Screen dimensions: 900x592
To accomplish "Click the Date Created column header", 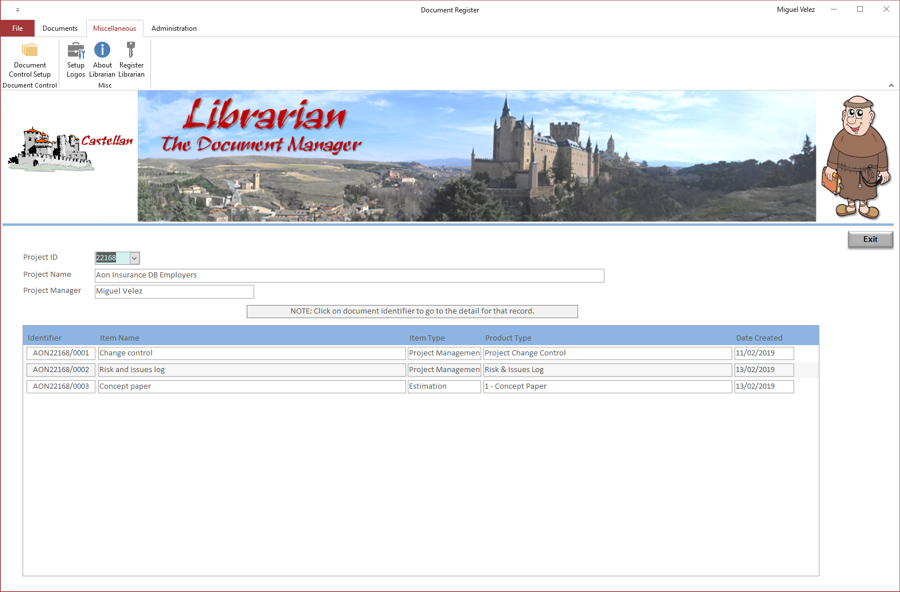I will tap(759, 338).
